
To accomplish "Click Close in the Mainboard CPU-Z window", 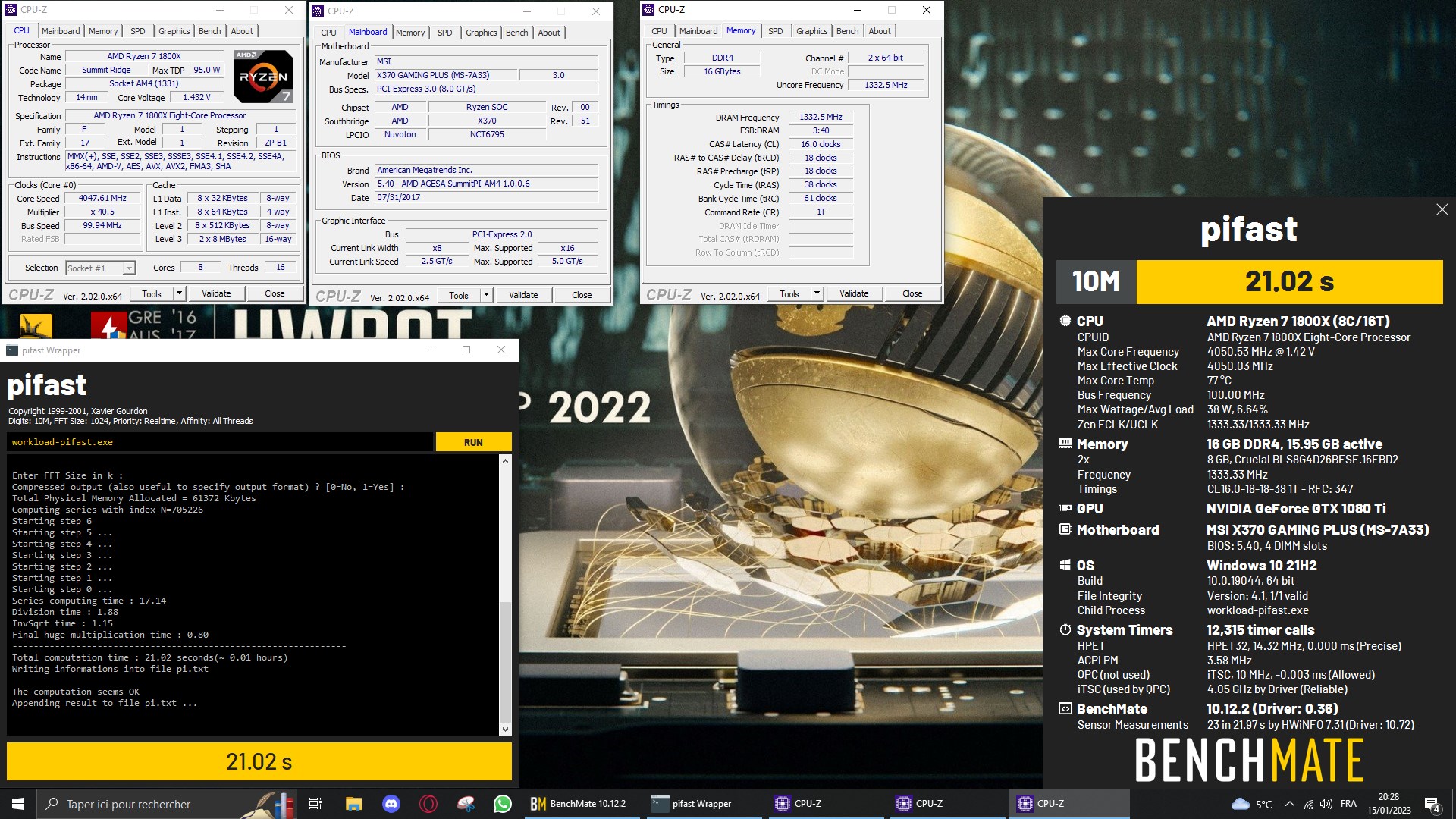I will tap(582, 295).
